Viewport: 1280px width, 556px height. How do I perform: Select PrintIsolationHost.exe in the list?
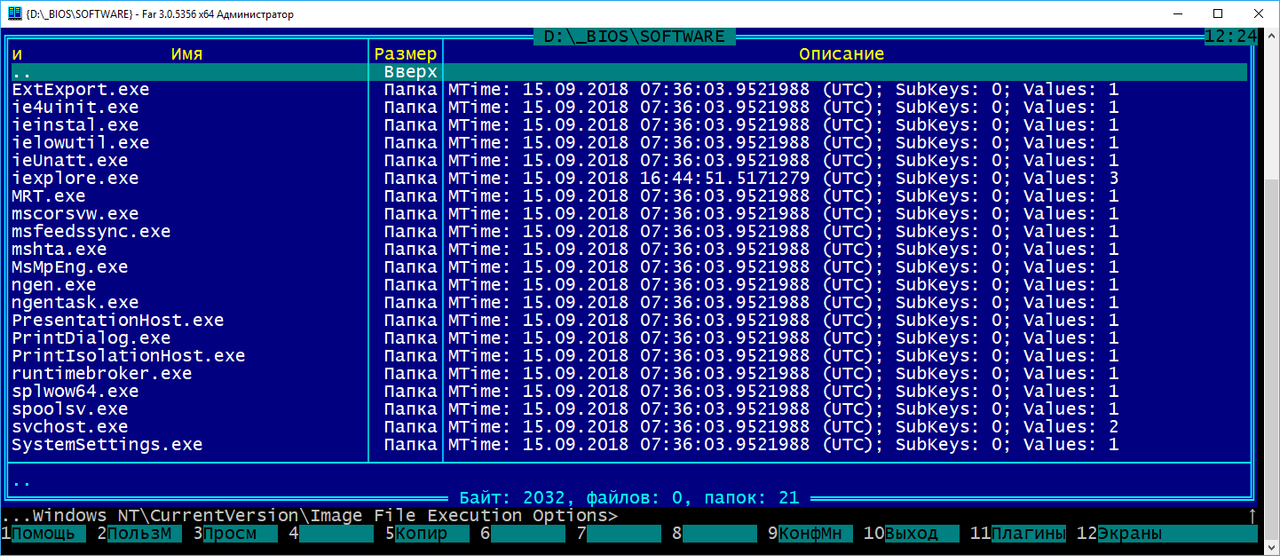(x=630, y=356)
